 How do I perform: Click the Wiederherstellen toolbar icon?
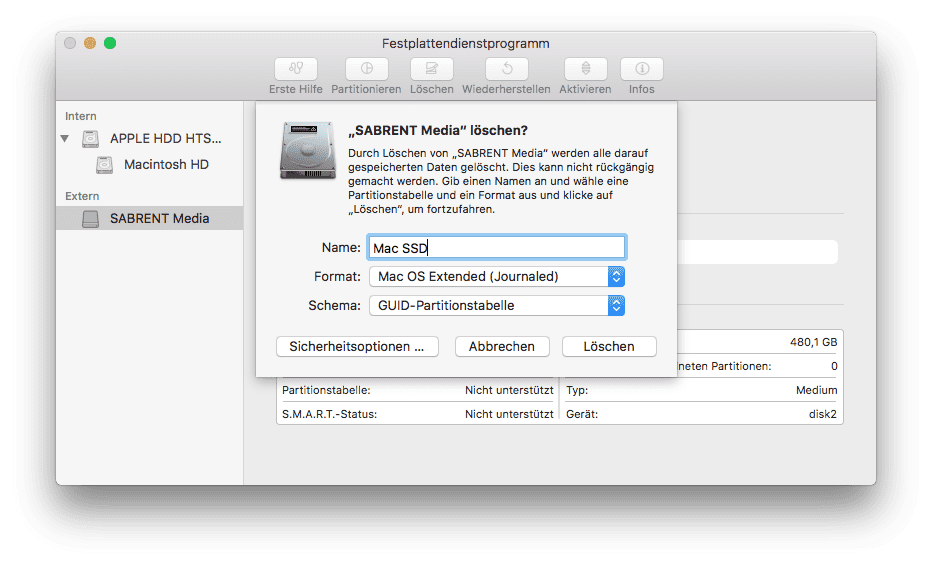click(x=507, y=69)
